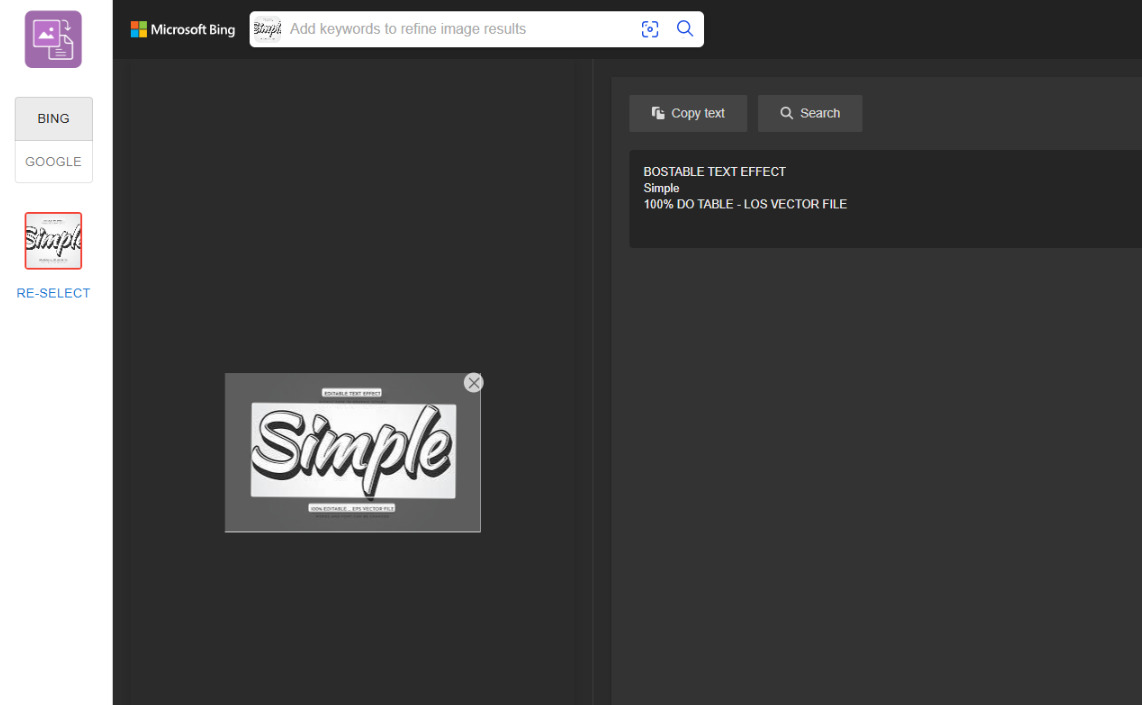Click the 'BOSTABLE TEXT EFFECT' text line
The image size is (1142, 705).
tap(714, 172)
